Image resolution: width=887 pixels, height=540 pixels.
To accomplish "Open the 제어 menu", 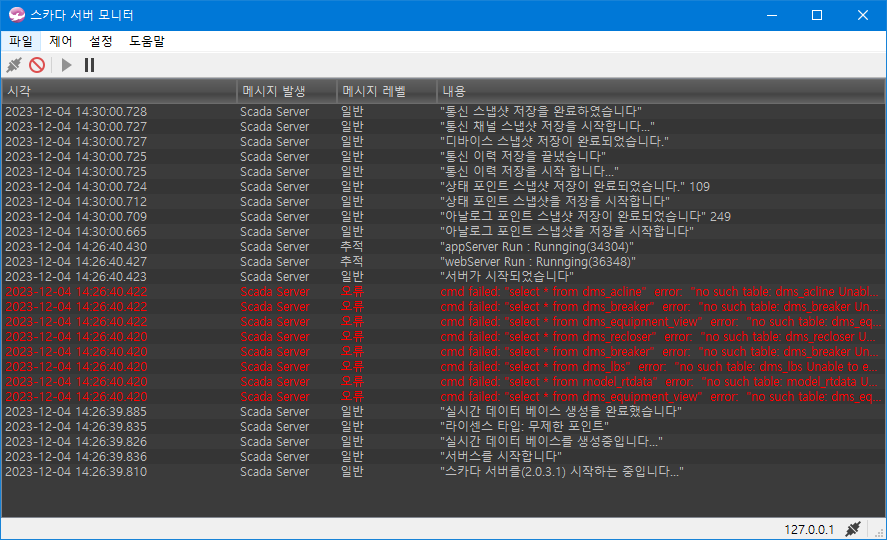I will click(61, 41).
